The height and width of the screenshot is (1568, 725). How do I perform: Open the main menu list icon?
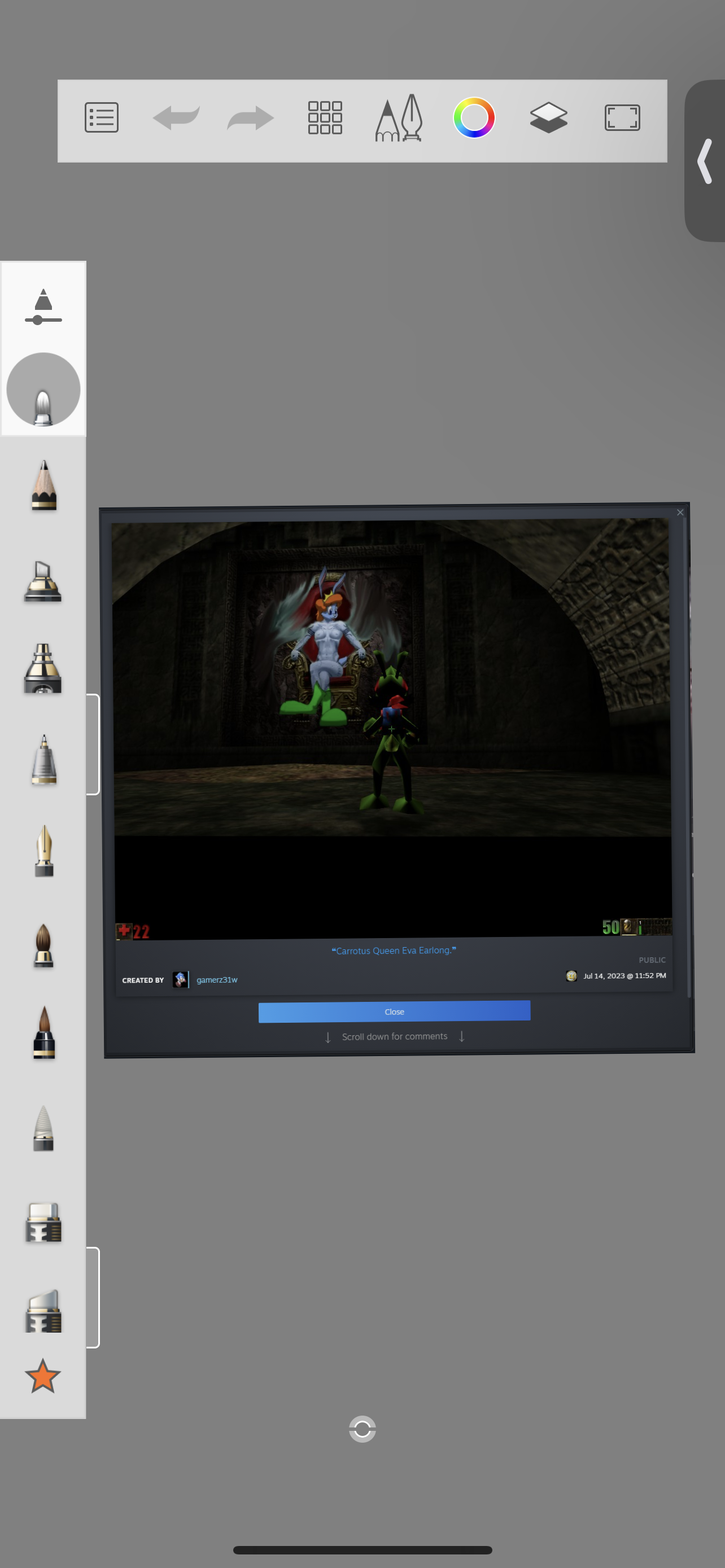click(x=102, y=117)
